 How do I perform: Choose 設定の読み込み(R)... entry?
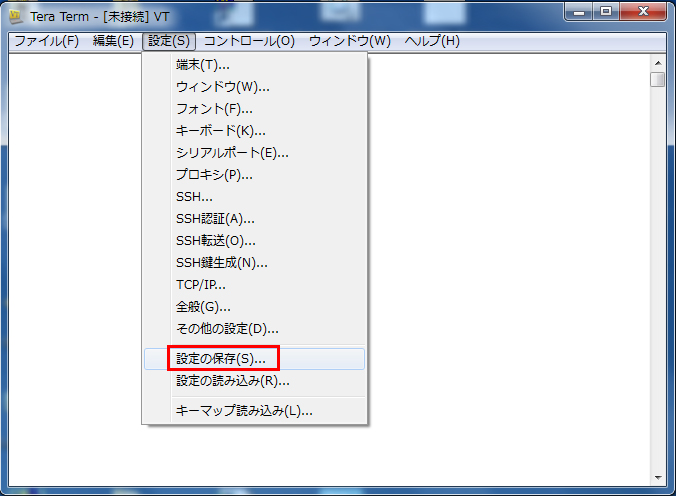232,380
